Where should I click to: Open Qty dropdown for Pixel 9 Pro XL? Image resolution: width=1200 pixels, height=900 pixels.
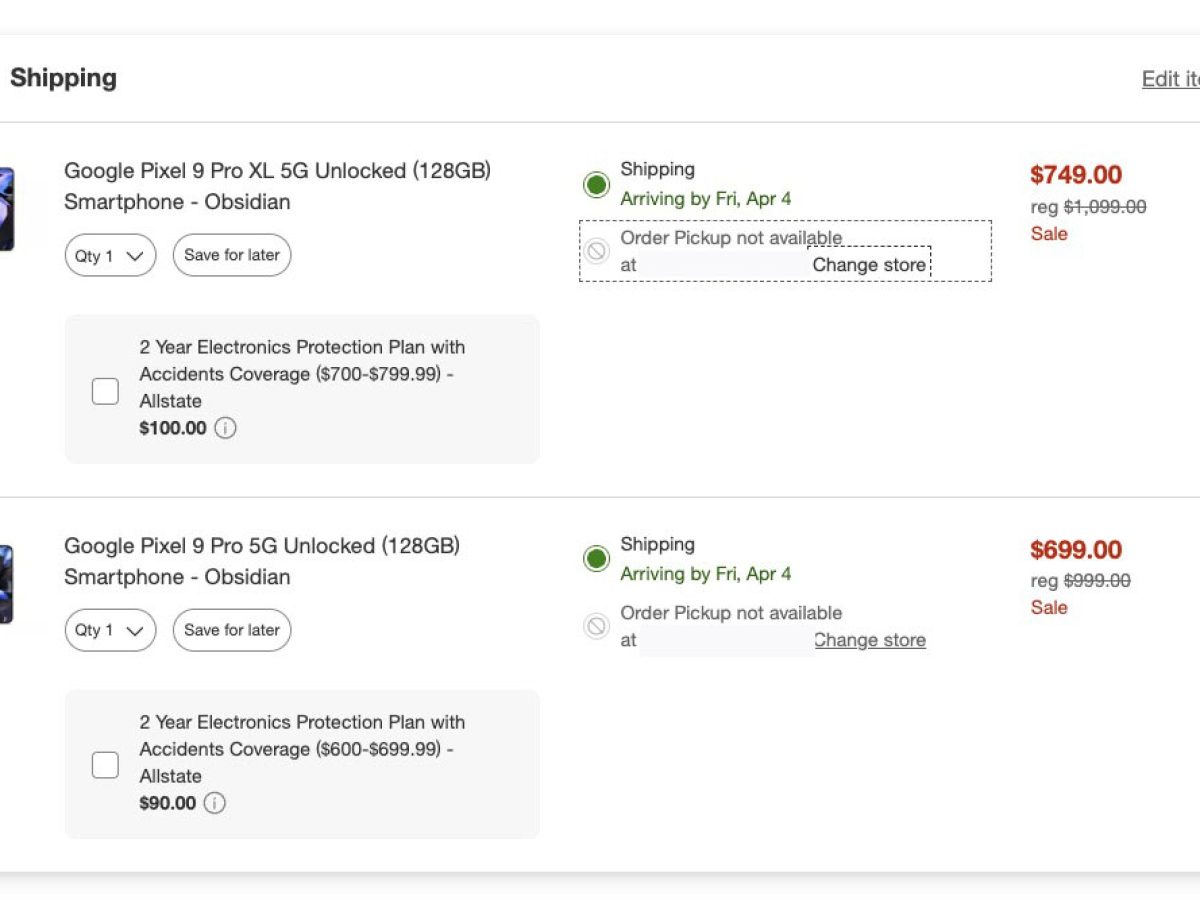coord(110,256)
